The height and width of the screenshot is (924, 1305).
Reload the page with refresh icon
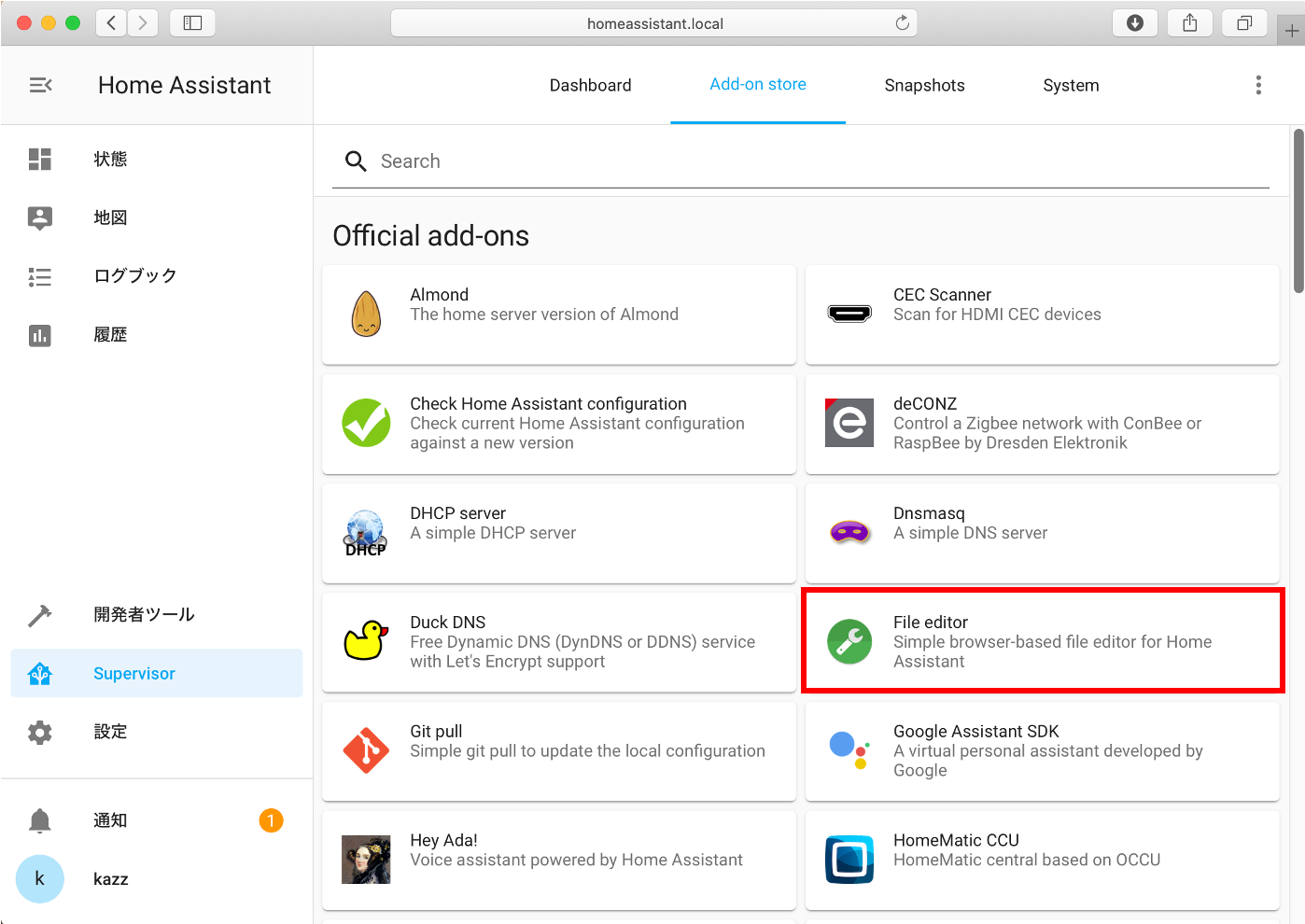pyautogui.click(x=902, y=23)
